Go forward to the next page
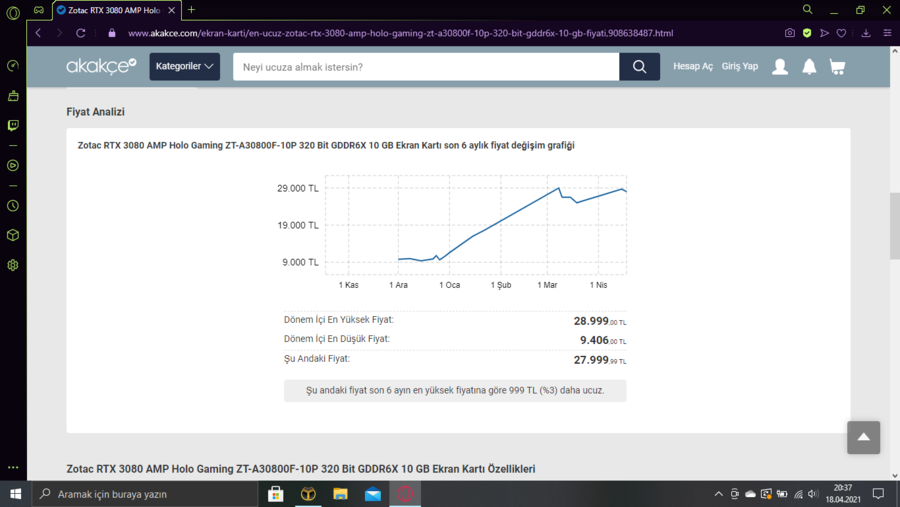This screenshot has height=507, width=900. click(59, 33)
